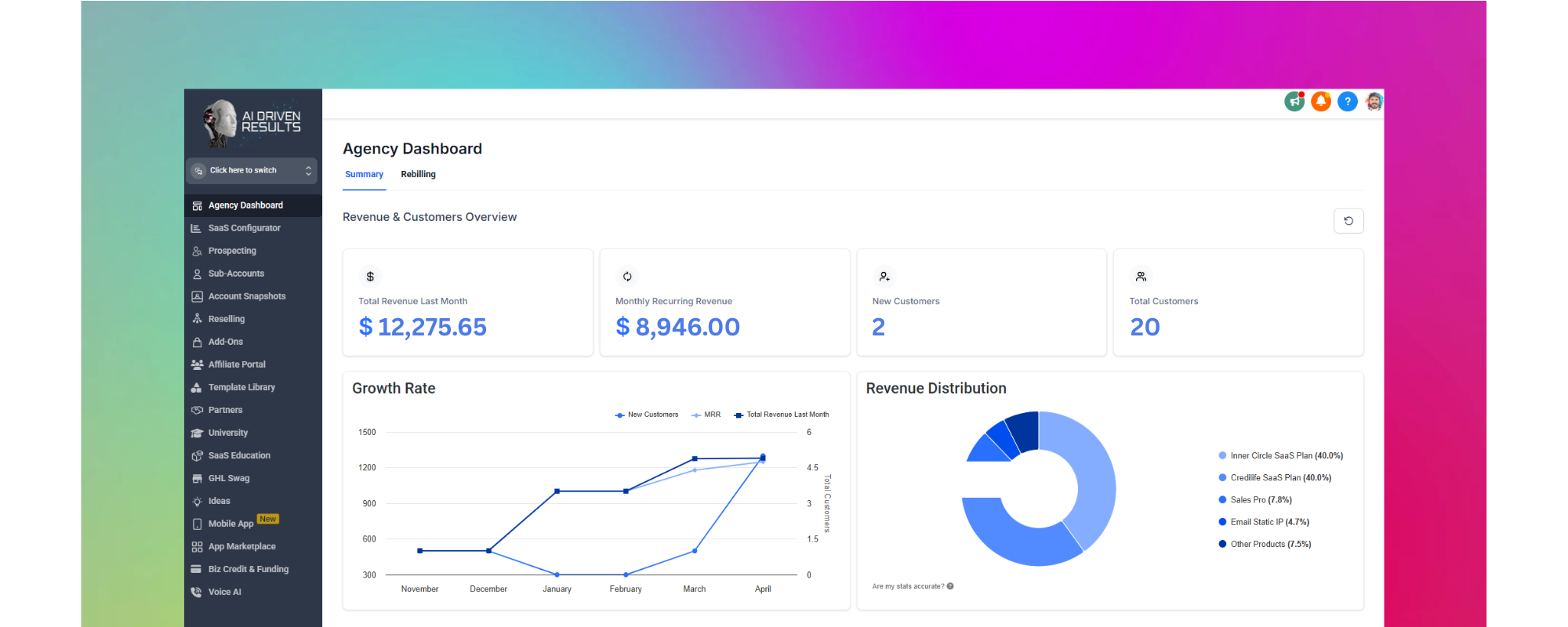Click the Partners handshake icon
The image size is (1568, 627).
click(198, 410)
